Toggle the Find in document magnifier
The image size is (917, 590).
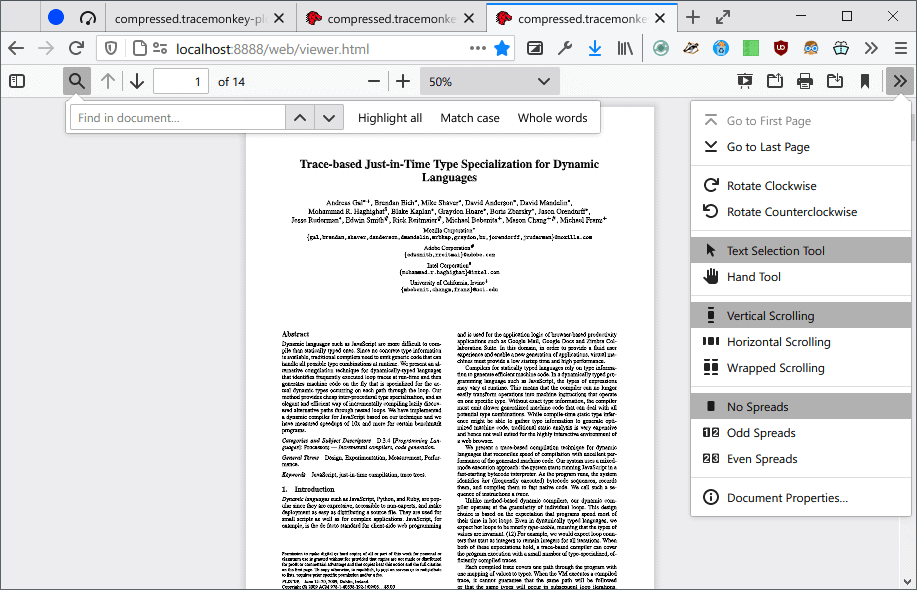[x=77, y=81]
